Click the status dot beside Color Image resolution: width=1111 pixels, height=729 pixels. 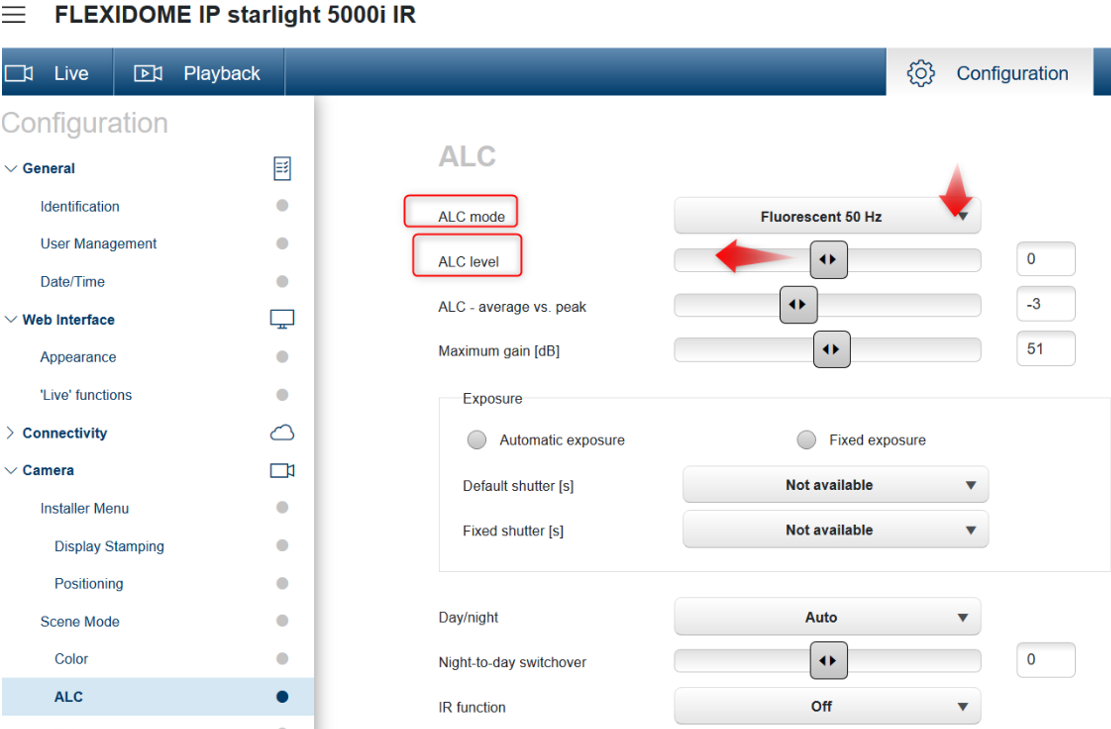point(282,658)
